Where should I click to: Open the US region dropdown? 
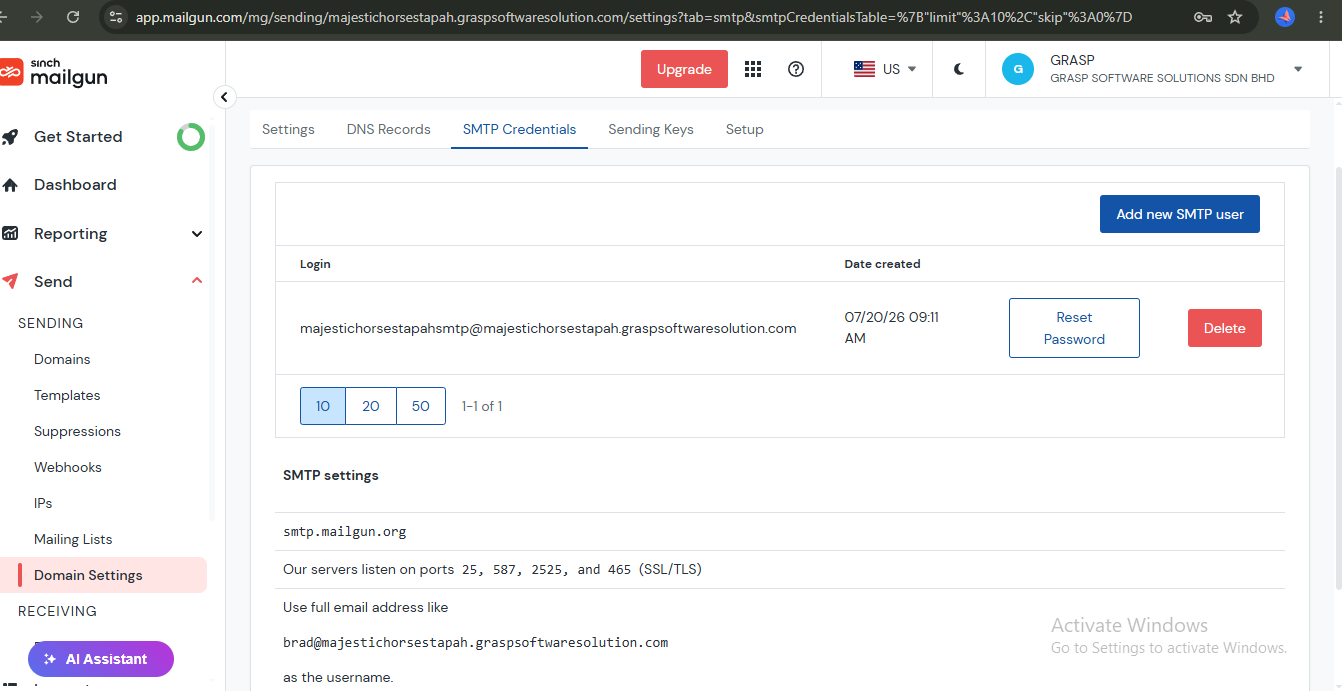click(885, 69)
